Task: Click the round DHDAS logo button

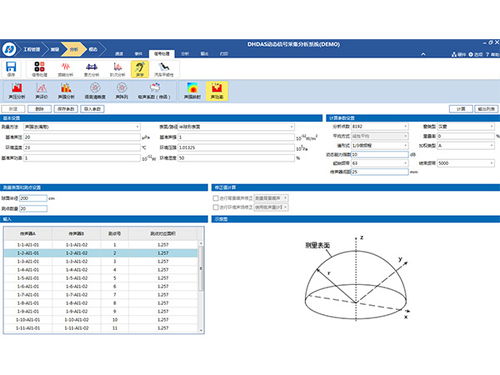Action: pos(9,49)
